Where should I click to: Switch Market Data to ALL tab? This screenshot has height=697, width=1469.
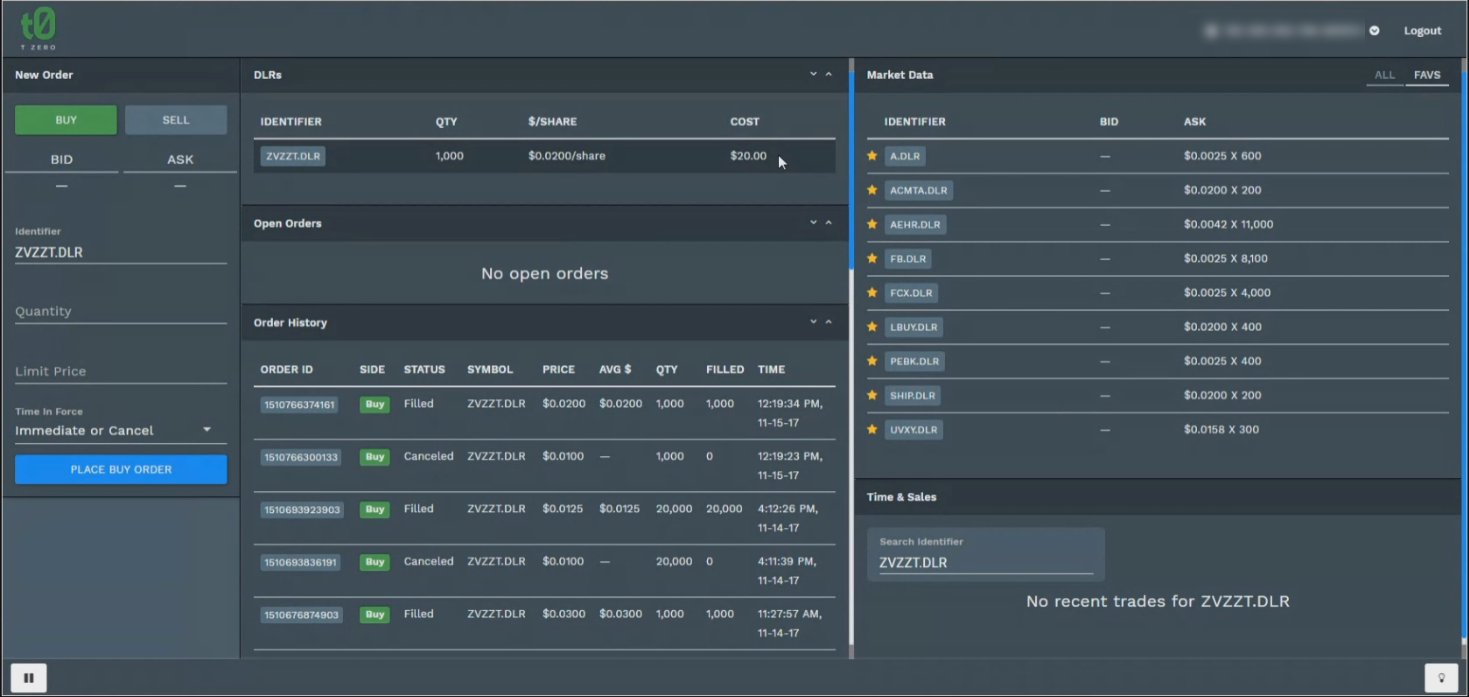[x=1385, y=75]
